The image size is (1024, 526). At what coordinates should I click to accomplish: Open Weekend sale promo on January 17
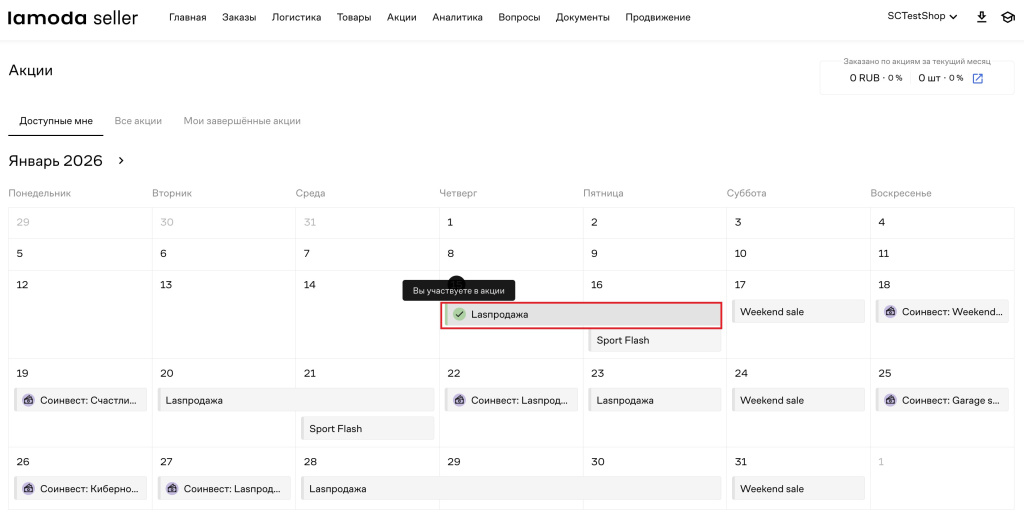797,312
